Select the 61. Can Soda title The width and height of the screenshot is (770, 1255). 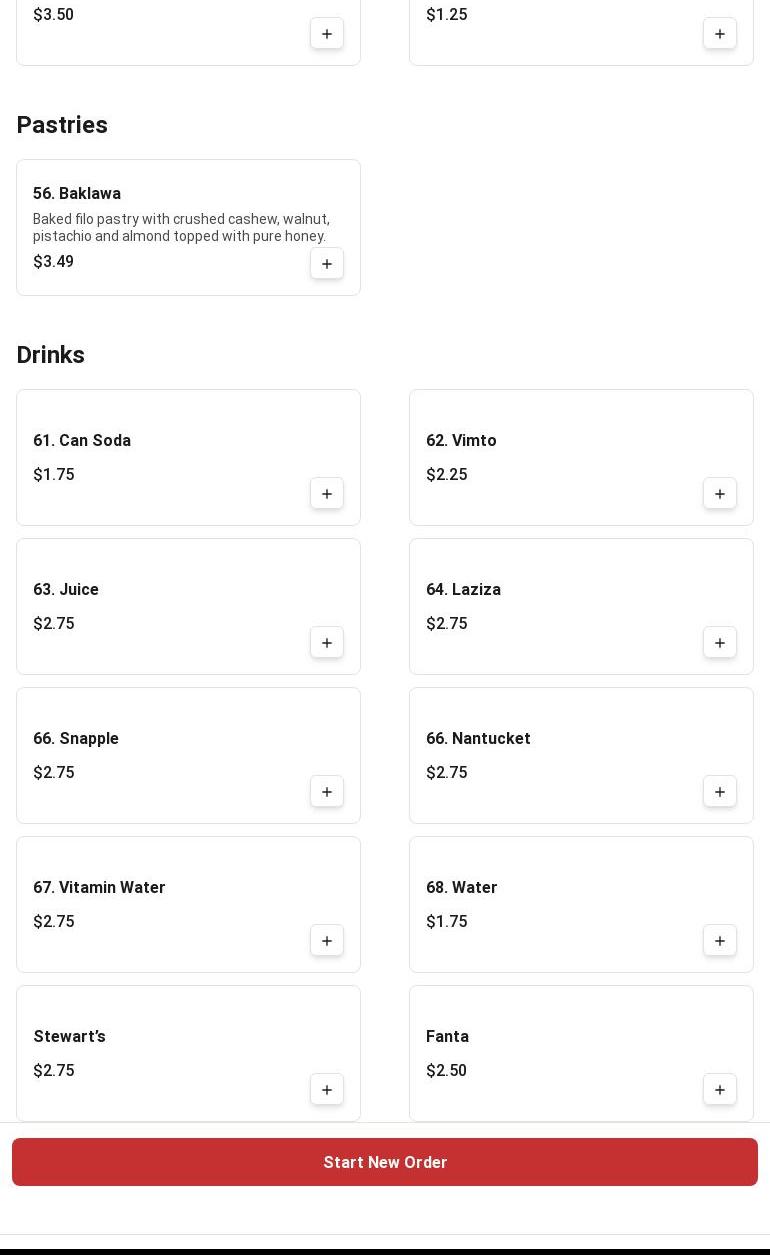pos(82,441)
